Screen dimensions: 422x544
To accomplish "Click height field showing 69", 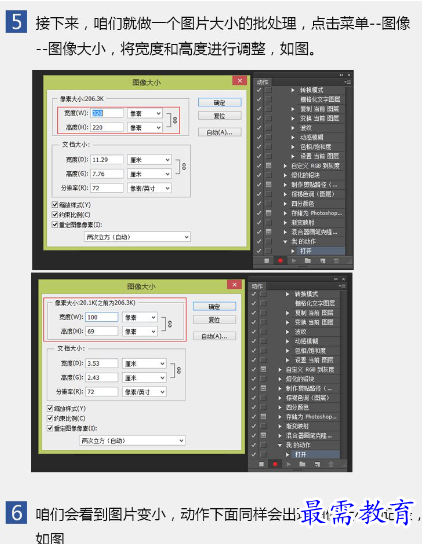I will (x=102, y=331).
